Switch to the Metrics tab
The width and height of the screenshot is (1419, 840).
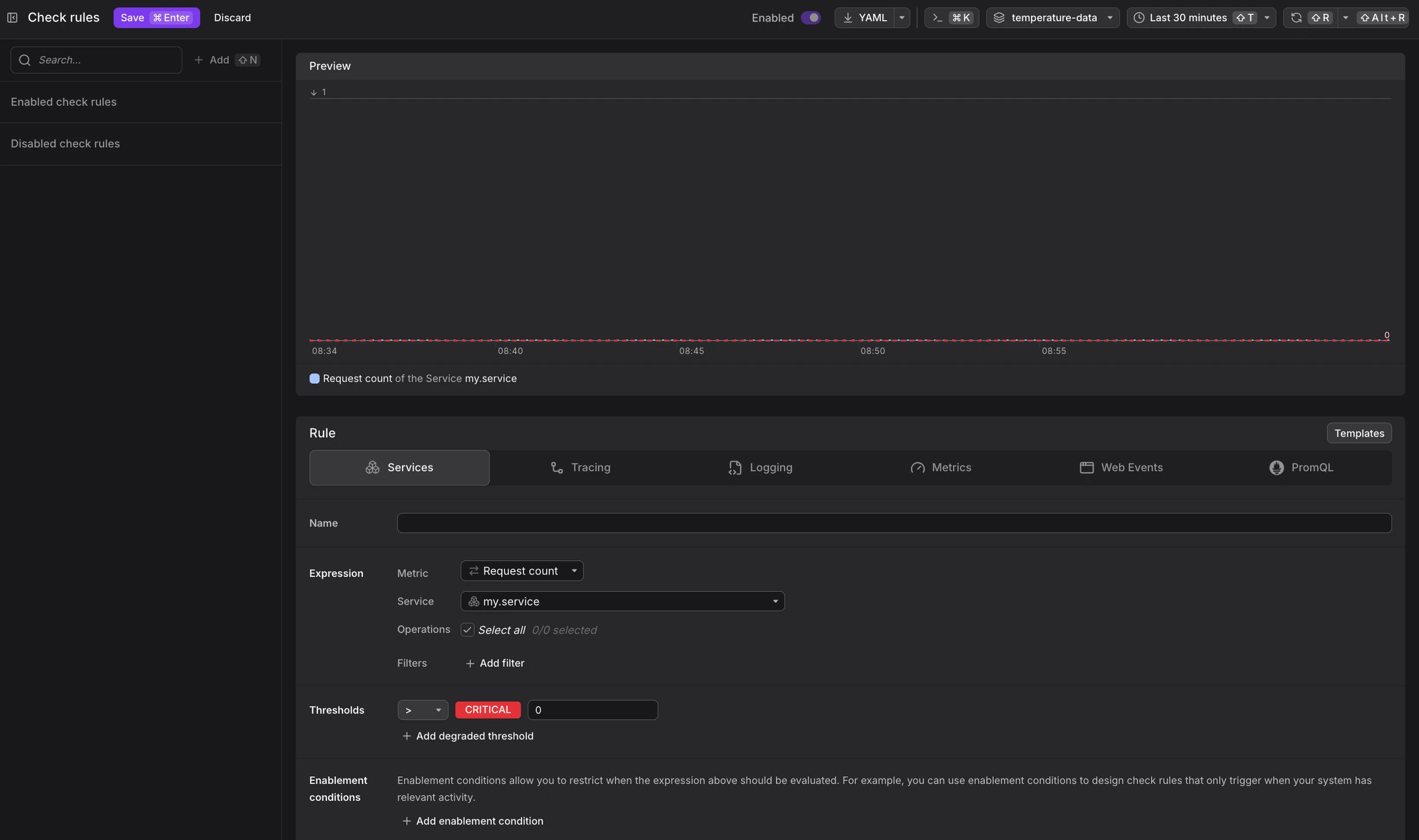pyautogui.click(x=941, y=468)
